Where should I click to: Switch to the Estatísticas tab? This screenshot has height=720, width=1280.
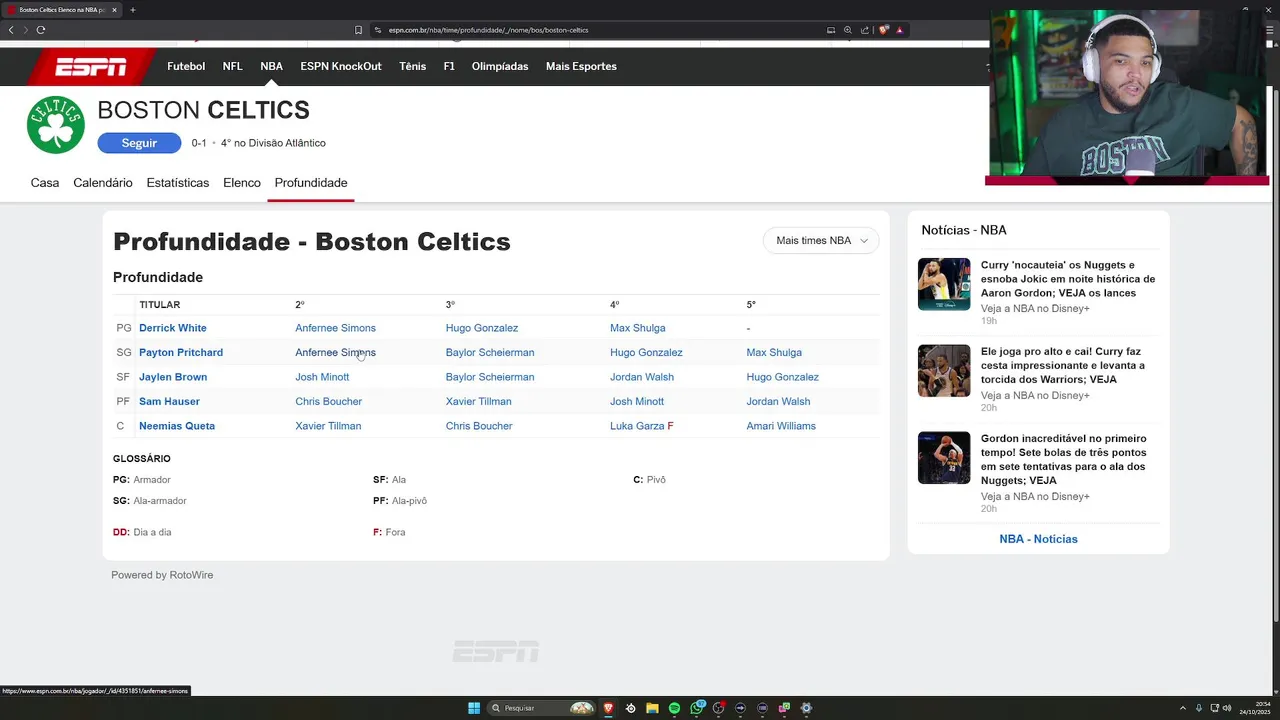click(x=178, y=183)
